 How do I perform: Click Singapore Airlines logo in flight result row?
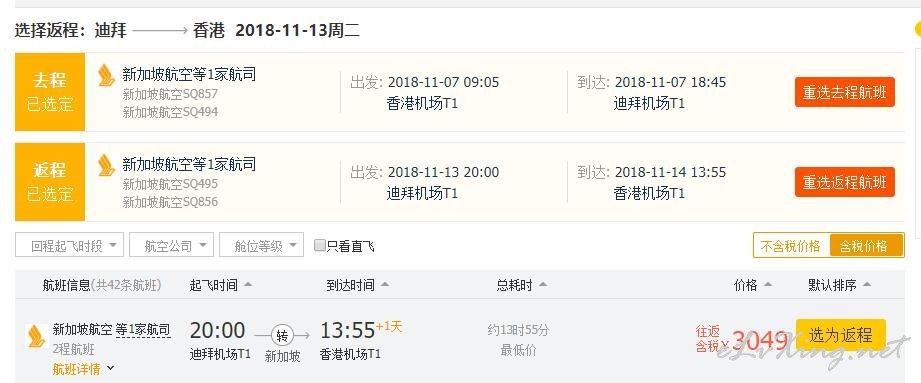(35, 336)
